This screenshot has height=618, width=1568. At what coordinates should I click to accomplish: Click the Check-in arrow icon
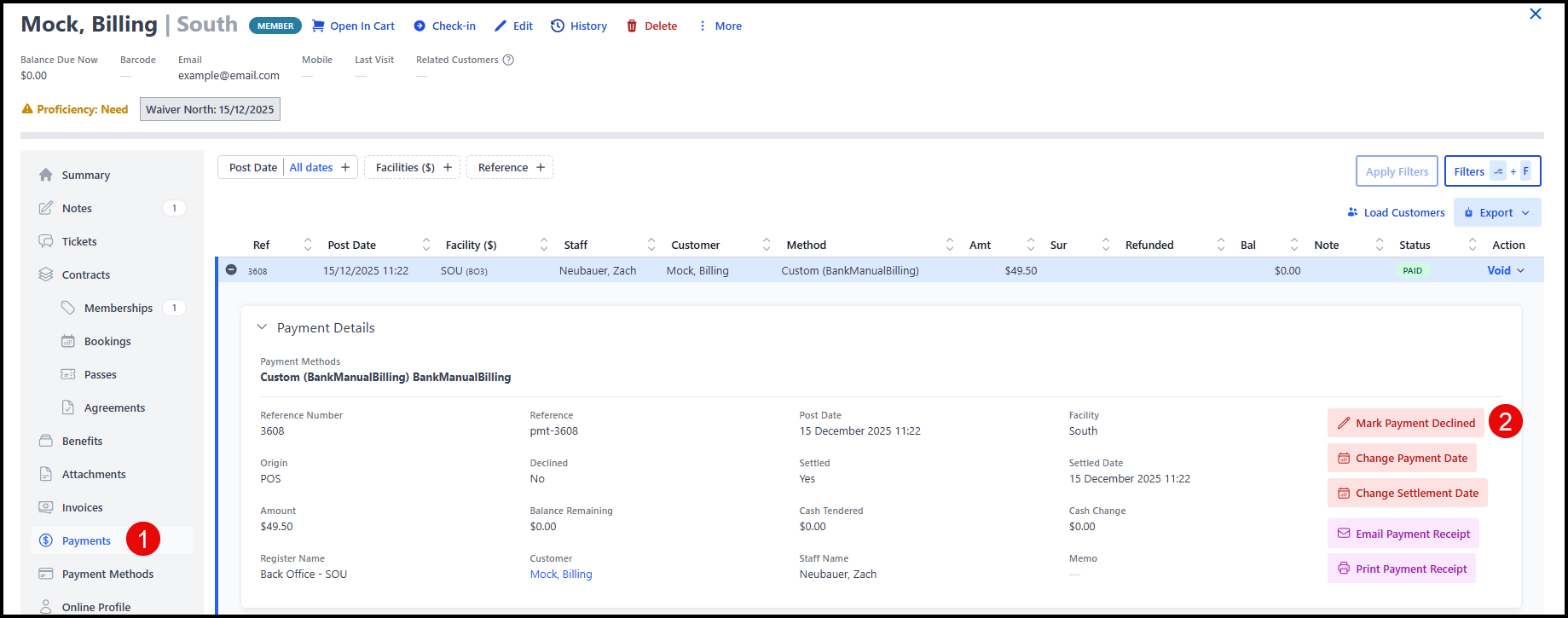coord(419,26)
